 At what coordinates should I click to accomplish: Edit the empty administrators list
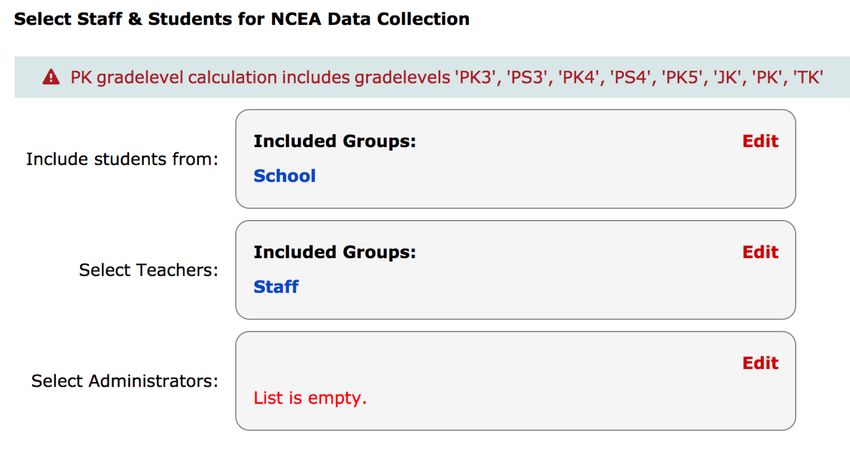[x=760, y=363]
